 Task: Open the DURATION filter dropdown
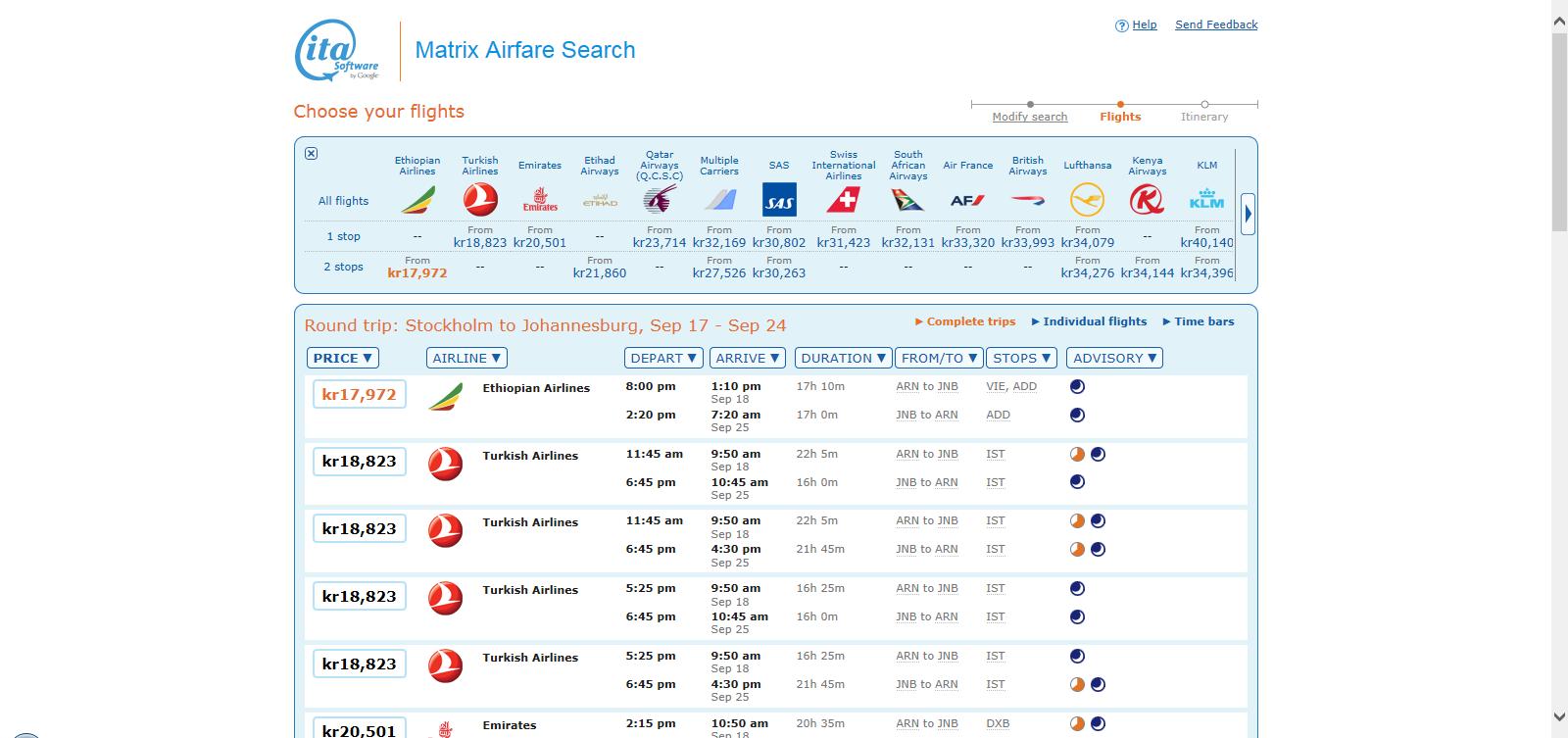pos(843,358)
